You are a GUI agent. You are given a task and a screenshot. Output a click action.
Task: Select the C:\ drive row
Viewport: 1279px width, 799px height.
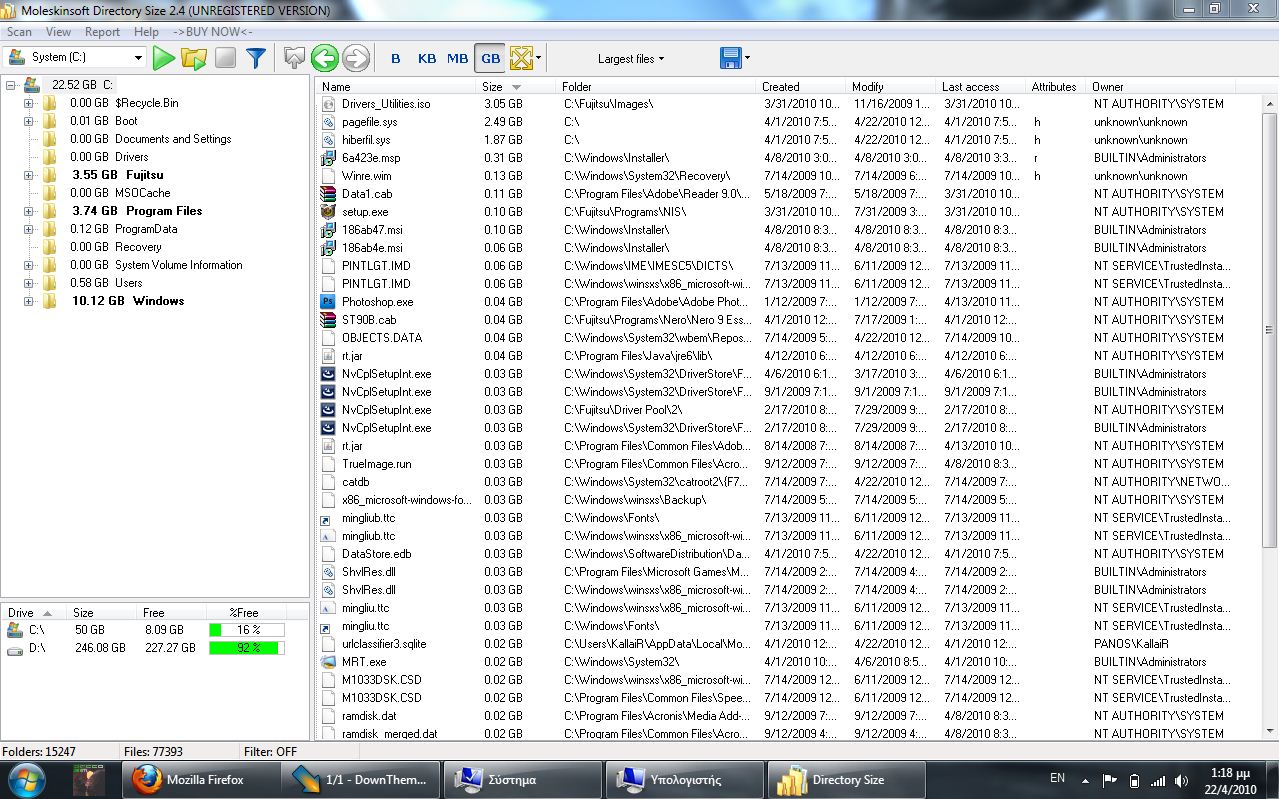(x=155, y=630)
